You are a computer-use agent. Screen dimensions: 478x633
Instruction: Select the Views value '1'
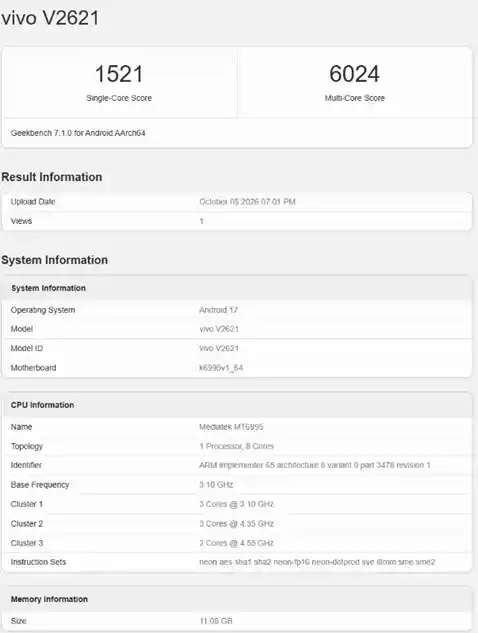point(201,221)
